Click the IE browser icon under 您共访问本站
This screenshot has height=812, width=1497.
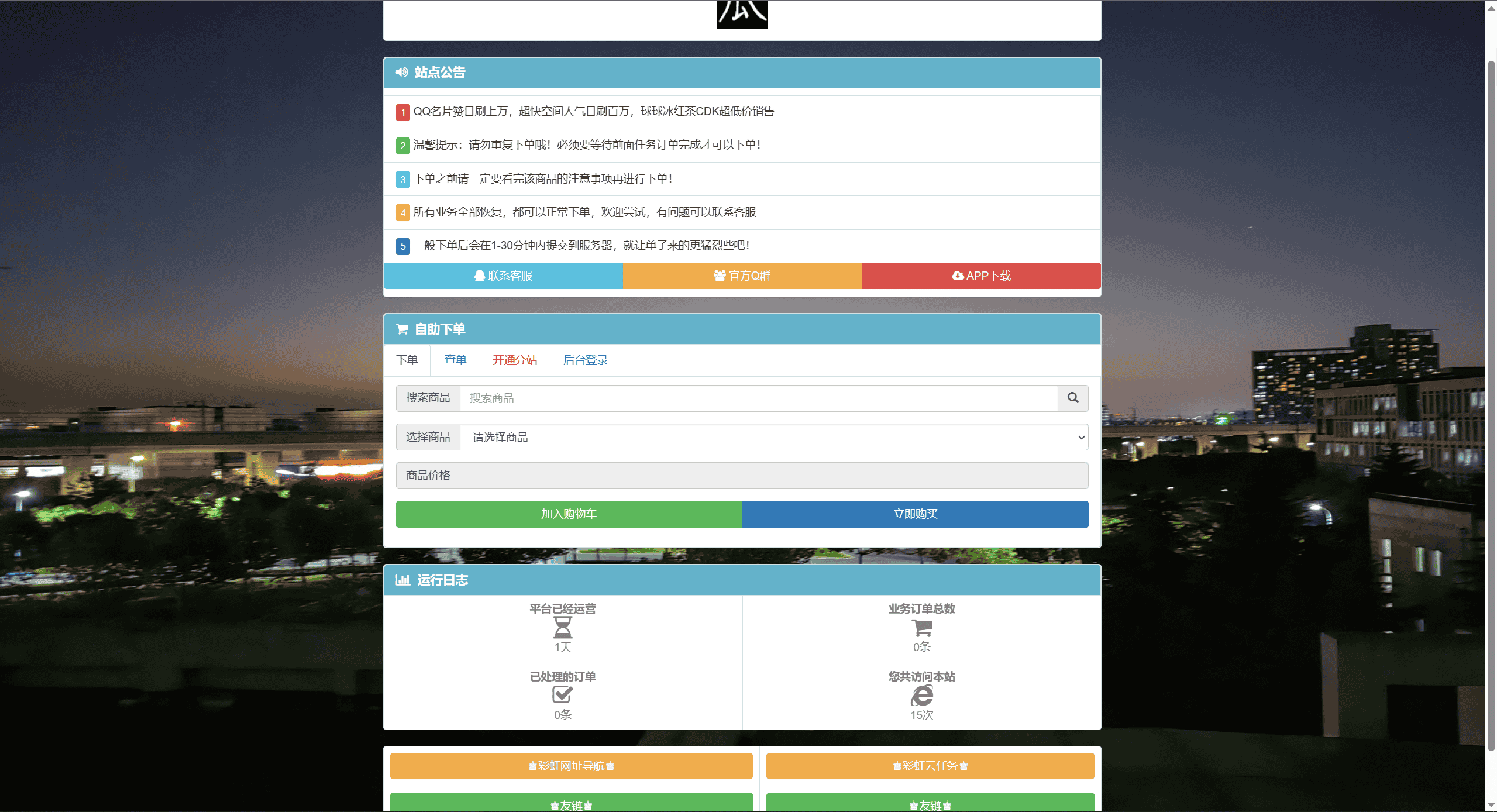click(x=921, y=695)
